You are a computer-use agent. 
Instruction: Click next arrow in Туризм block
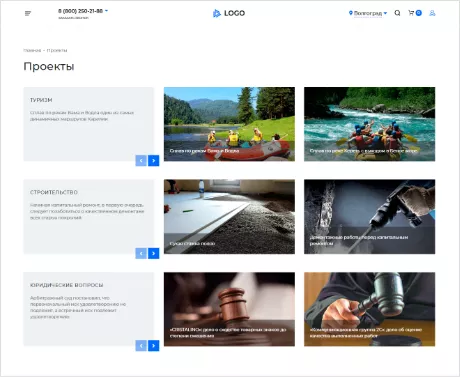153,161
